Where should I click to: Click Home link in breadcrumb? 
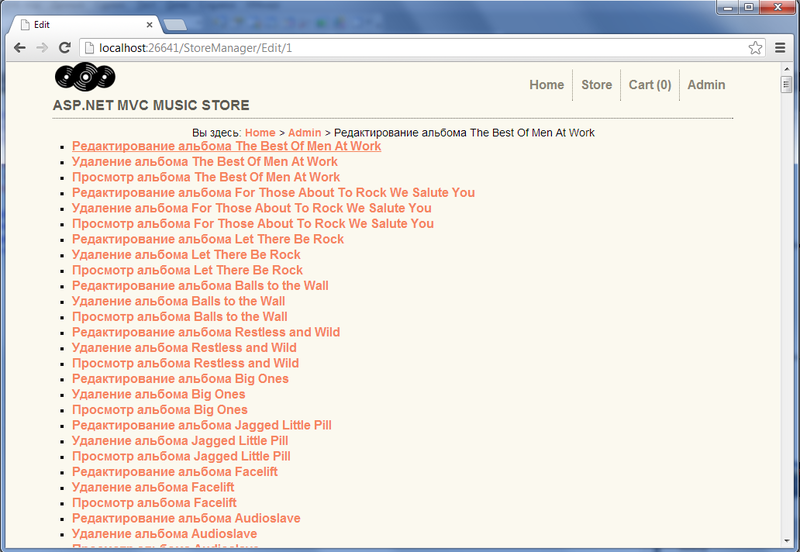[260, 133]
